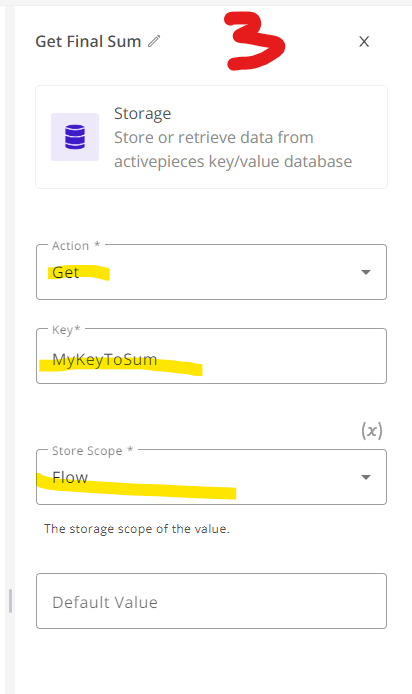Click the Storage piece card
Image resolution: width=412 pixels, height=694 pixels.
pos(212,137)
